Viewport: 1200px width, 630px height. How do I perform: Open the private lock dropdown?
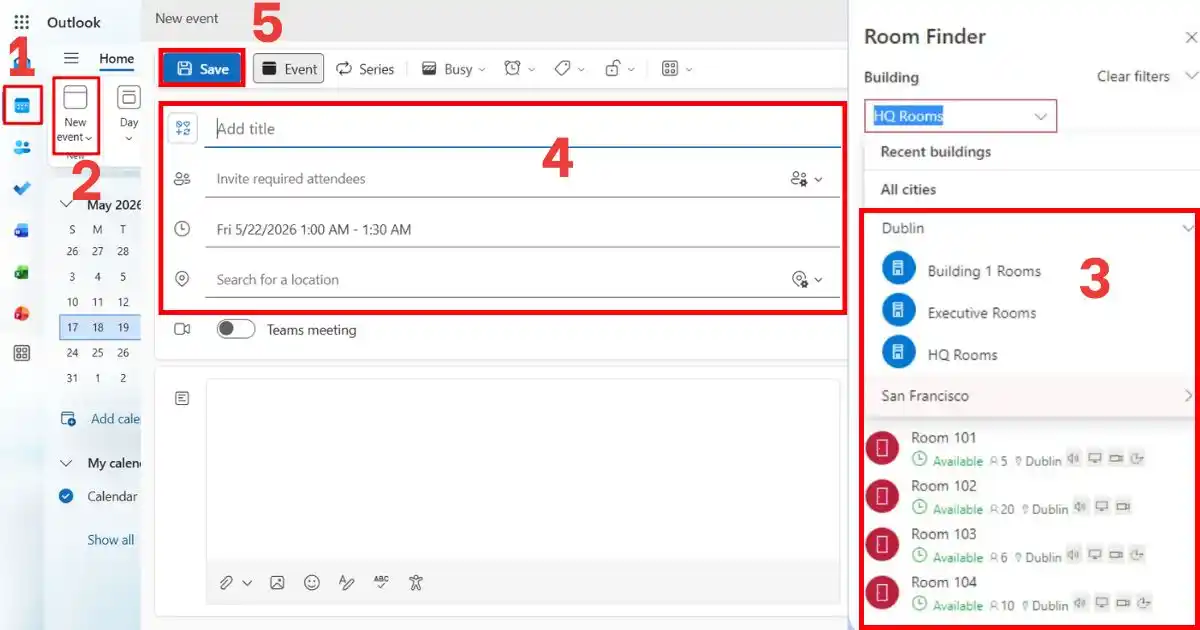(x=620, y=68)
